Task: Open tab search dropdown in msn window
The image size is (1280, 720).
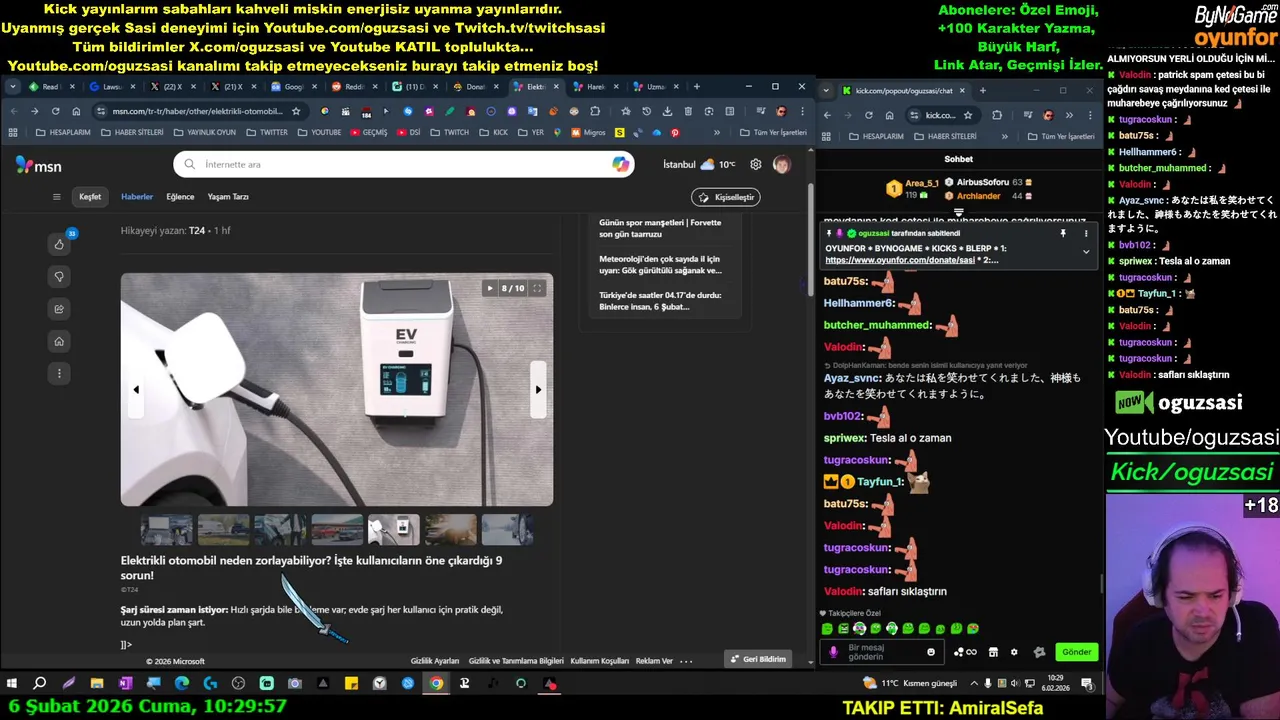Action: (13, 87)
